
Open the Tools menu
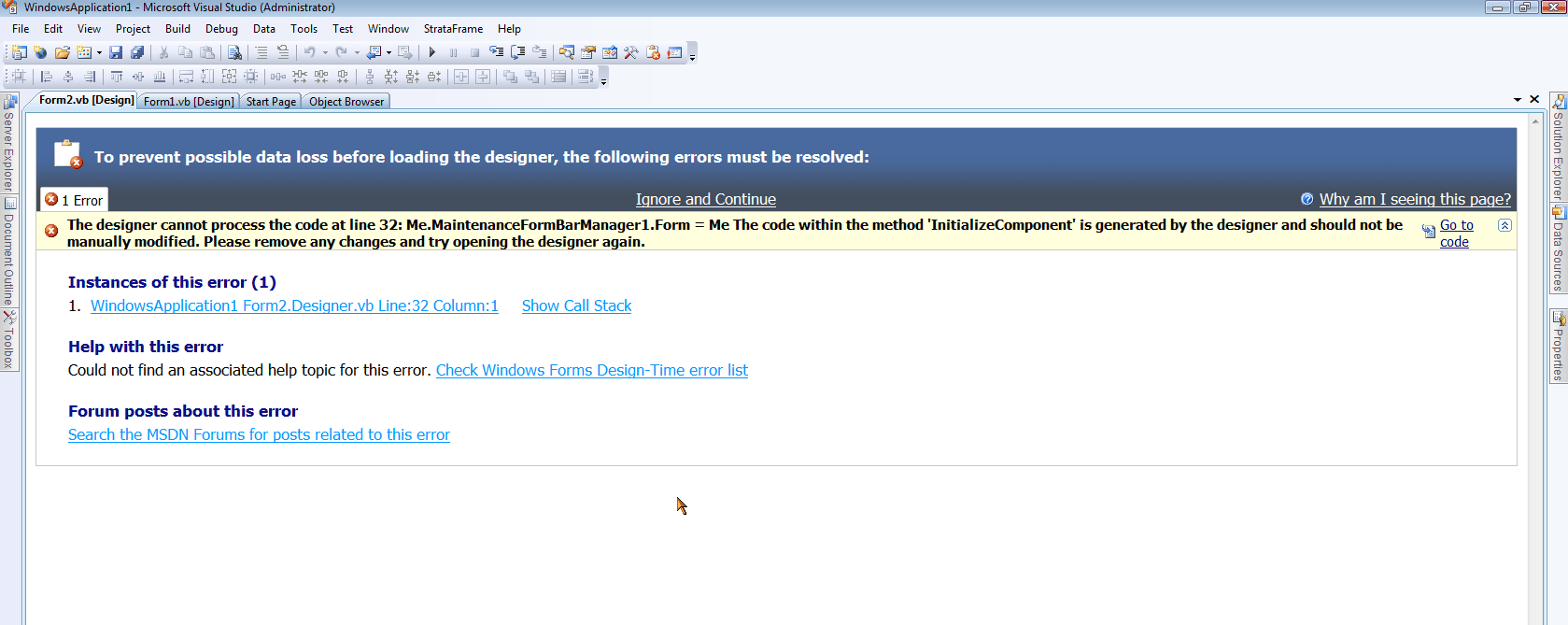[304, 29]
